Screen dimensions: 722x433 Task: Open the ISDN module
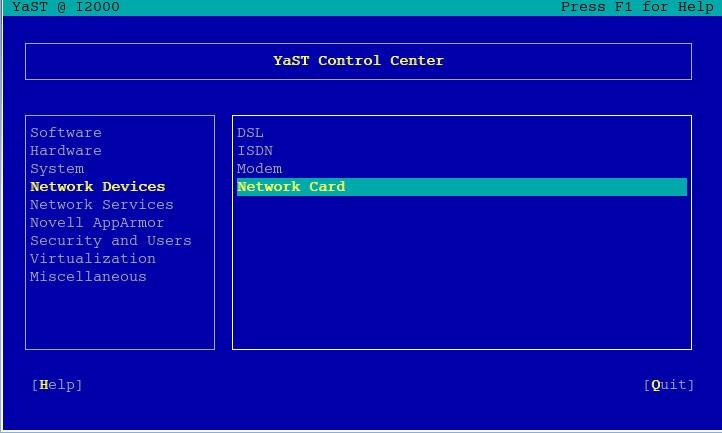click(255, 151)
